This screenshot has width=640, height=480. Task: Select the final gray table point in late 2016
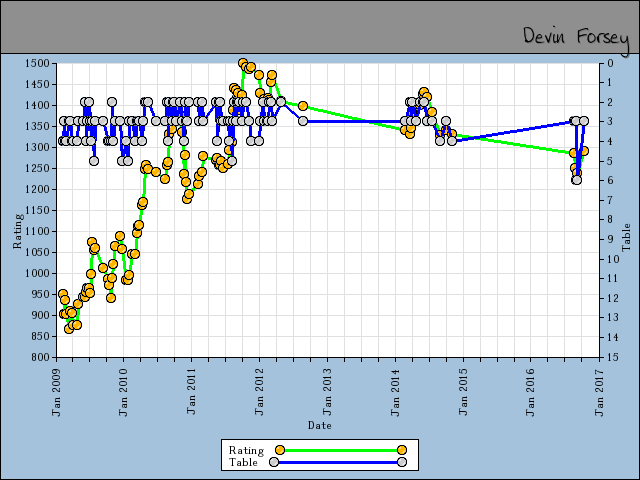click(x=584, y=121)
